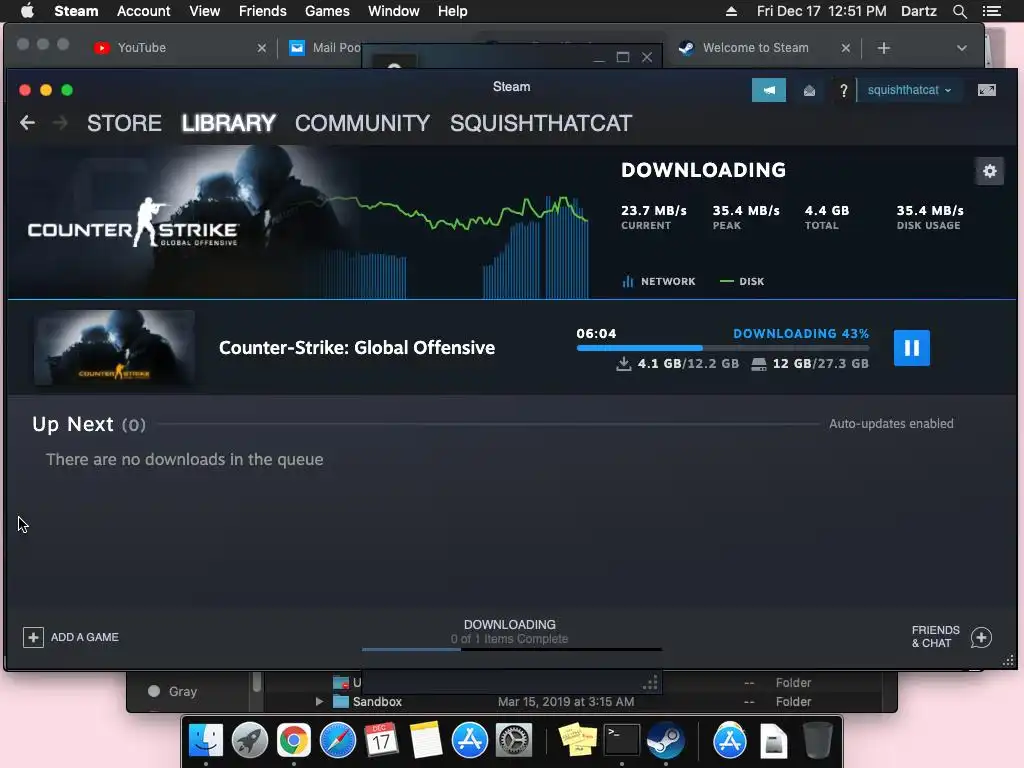Expand the browser tab list chevron
The height and width of the screenshot is (768, 1024).
(x=961, y=48)
